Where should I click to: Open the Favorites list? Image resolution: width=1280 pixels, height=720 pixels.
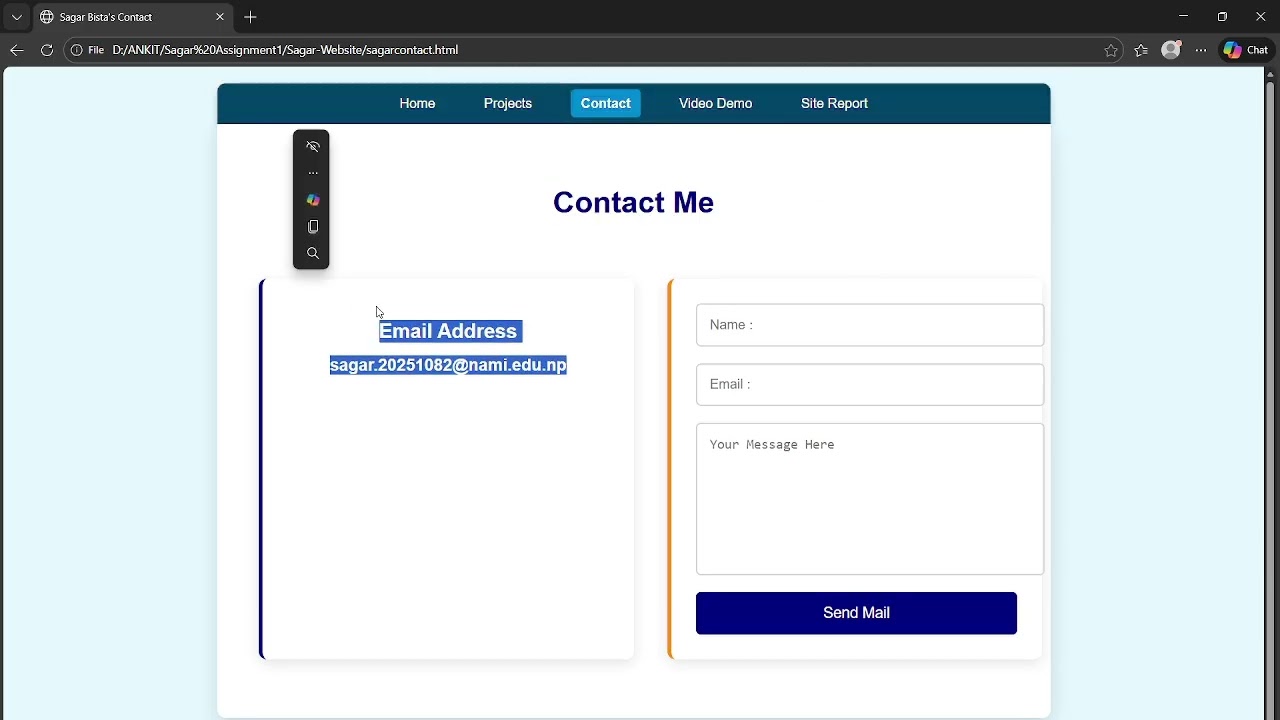1141,50
